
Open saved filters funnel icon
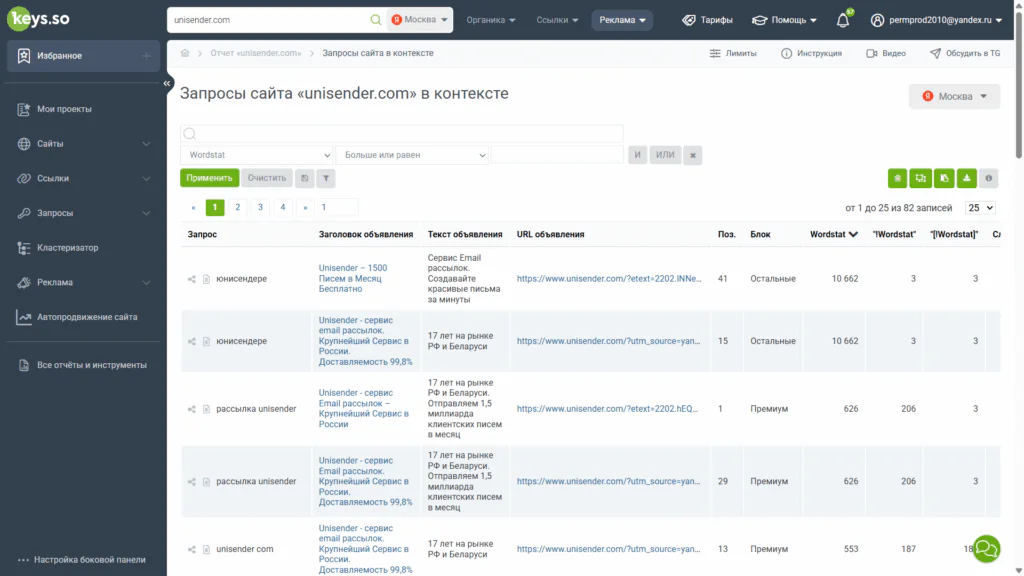[326, 178]
